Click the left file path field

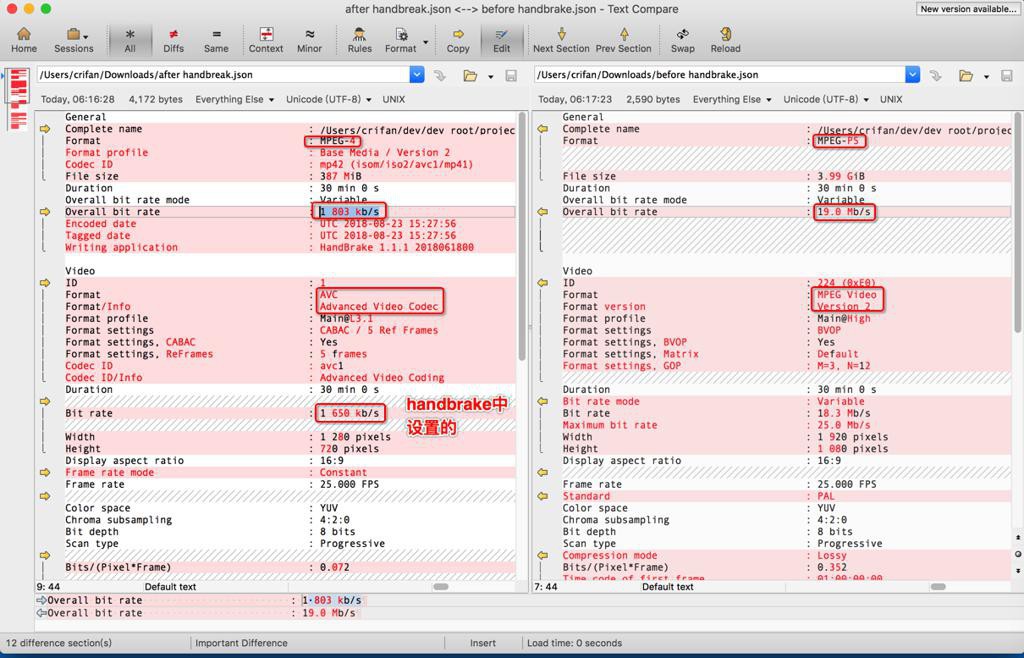point(223,74)
